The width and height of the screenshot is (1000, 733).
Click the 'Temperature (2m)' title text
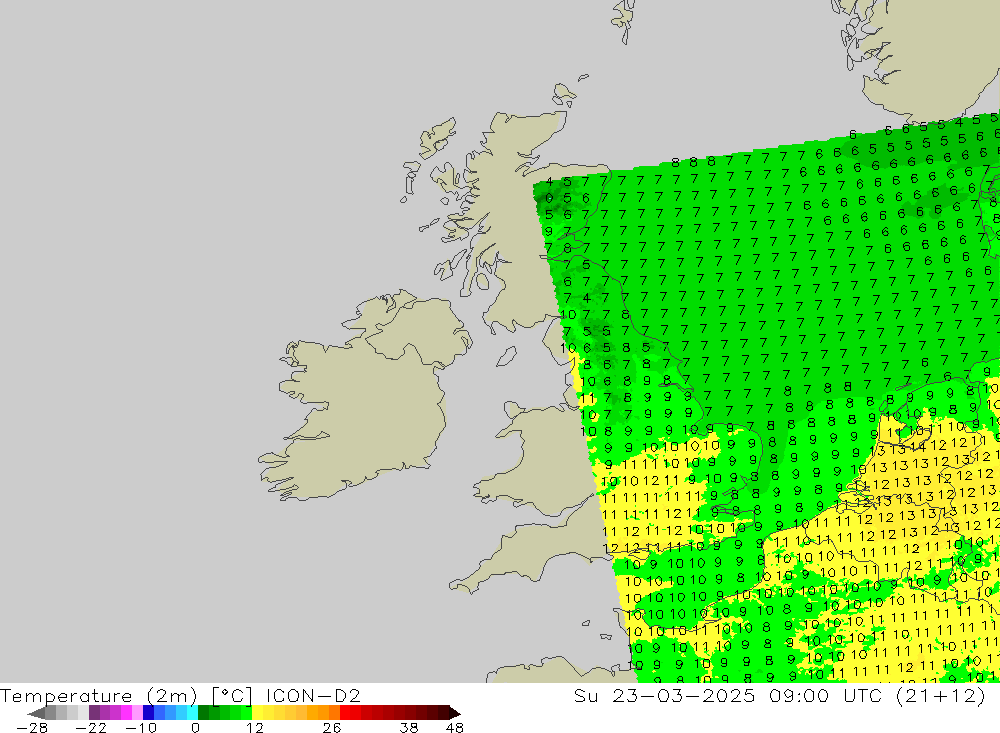[98, 695]
